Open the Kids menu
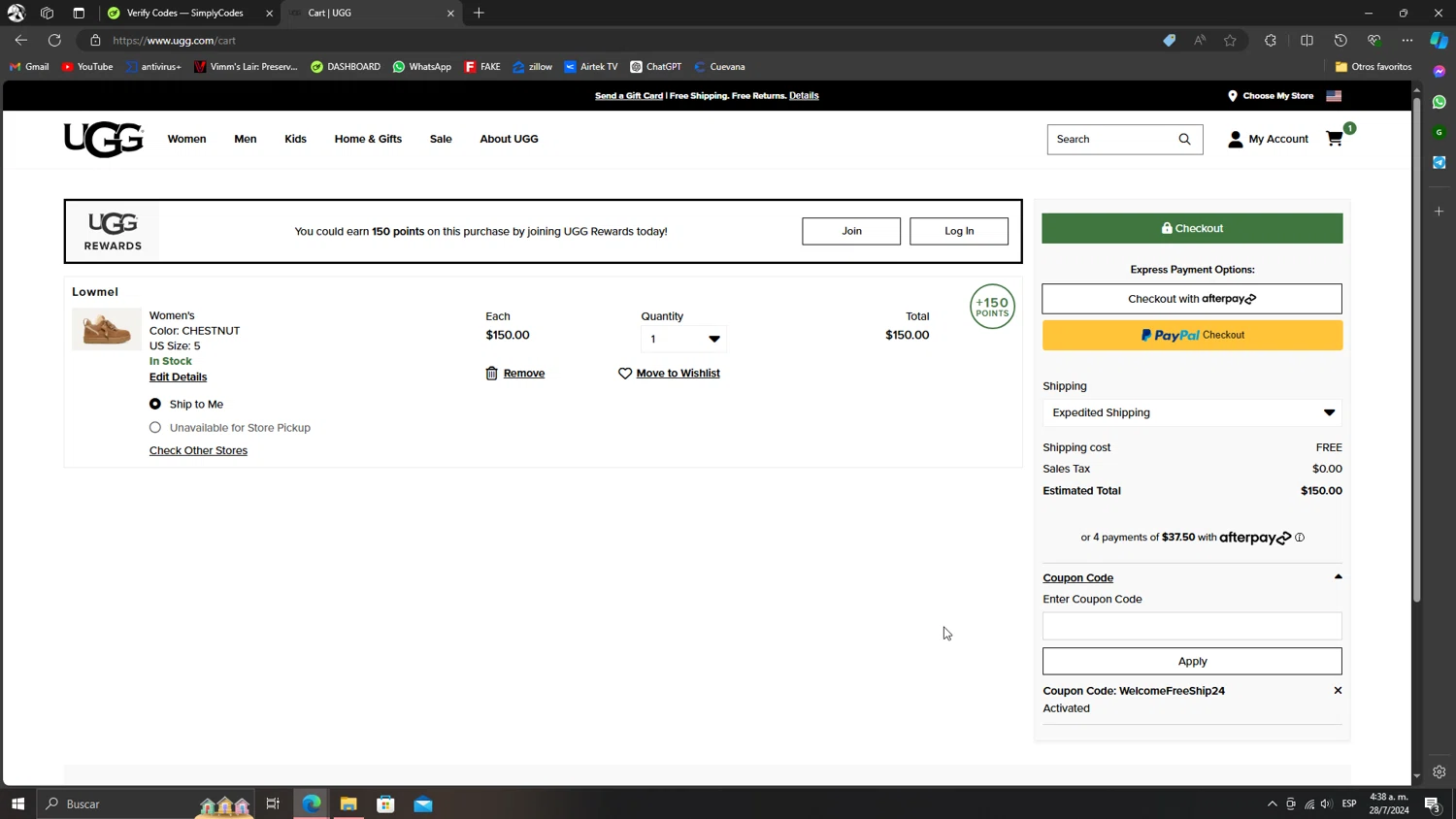Screen dimensions: 1456x819 click(x=295, y=139)
